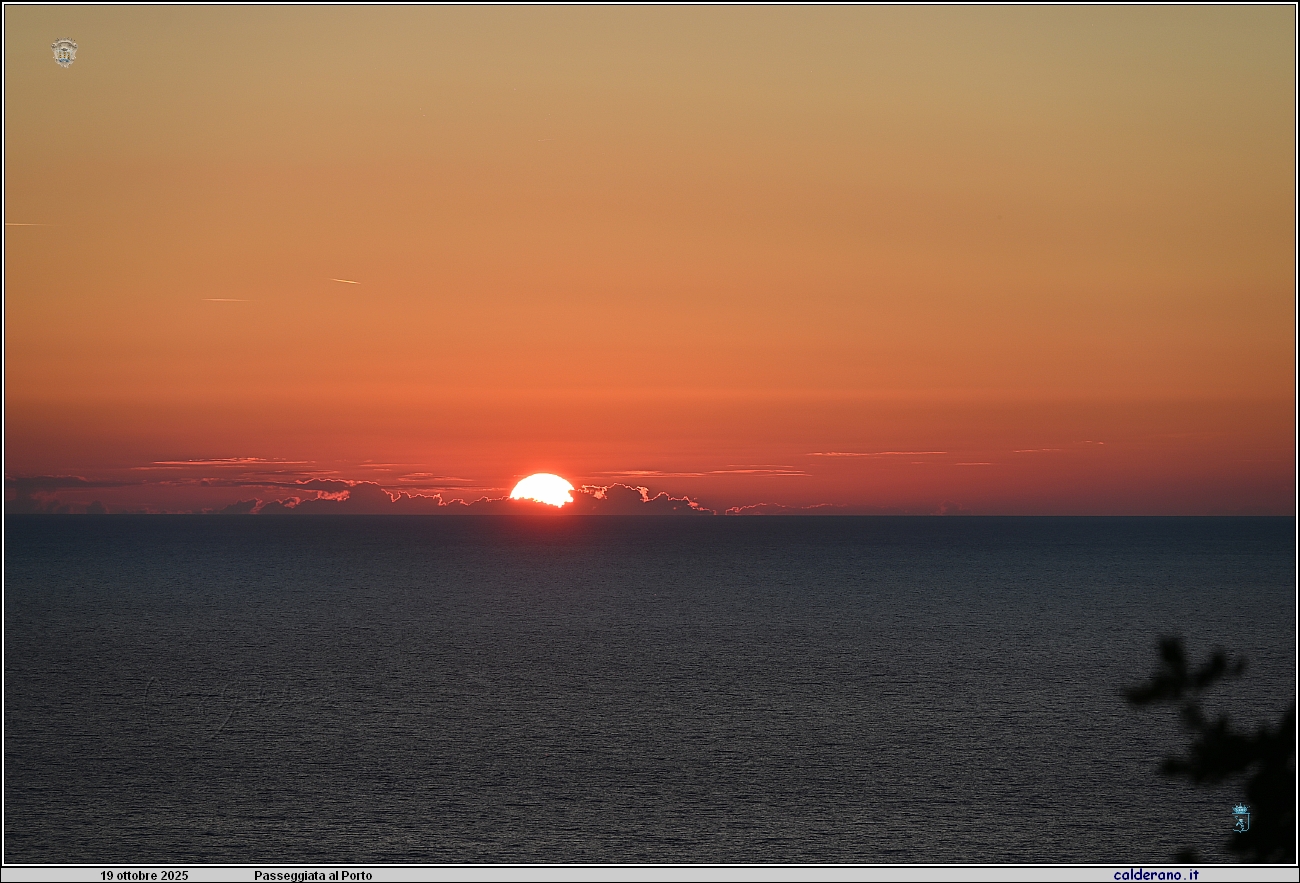
Task: Click the blue crest emblem near bottom-right
Action: pyautogui.click(x=1240, y=817)
